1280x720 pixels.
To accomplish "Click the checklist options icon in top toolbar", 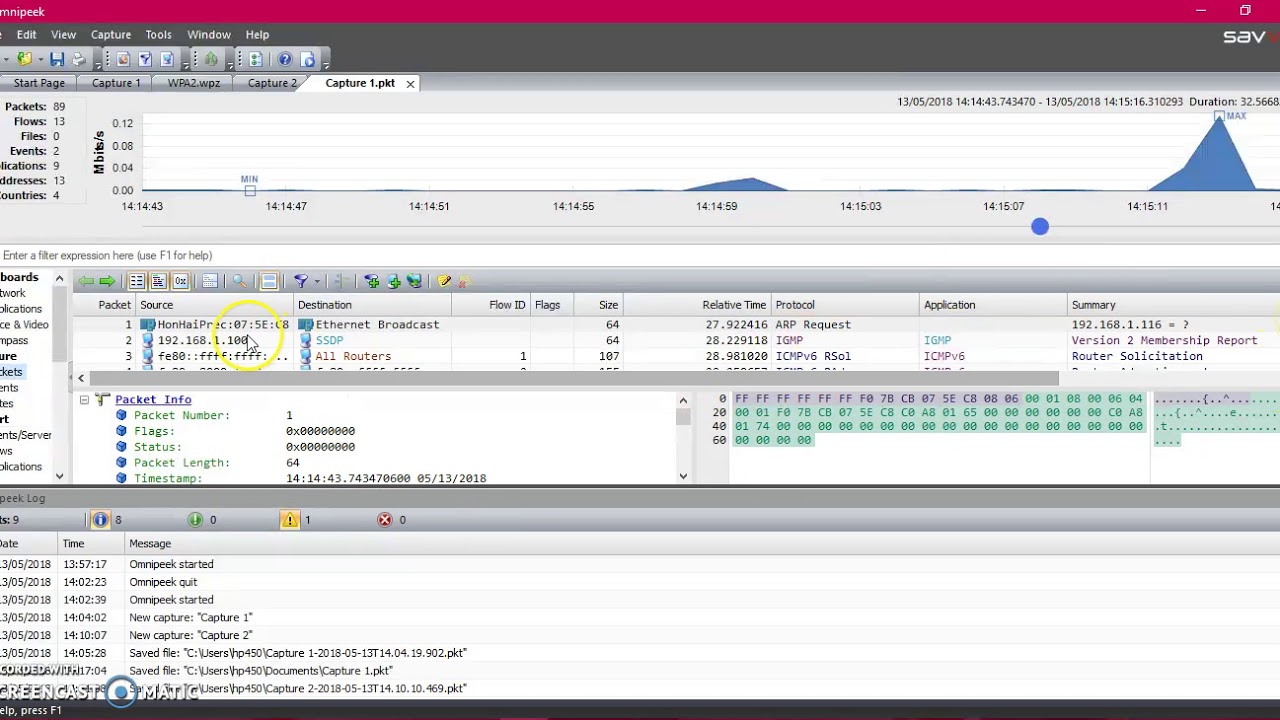I will [x=255, y=60].
